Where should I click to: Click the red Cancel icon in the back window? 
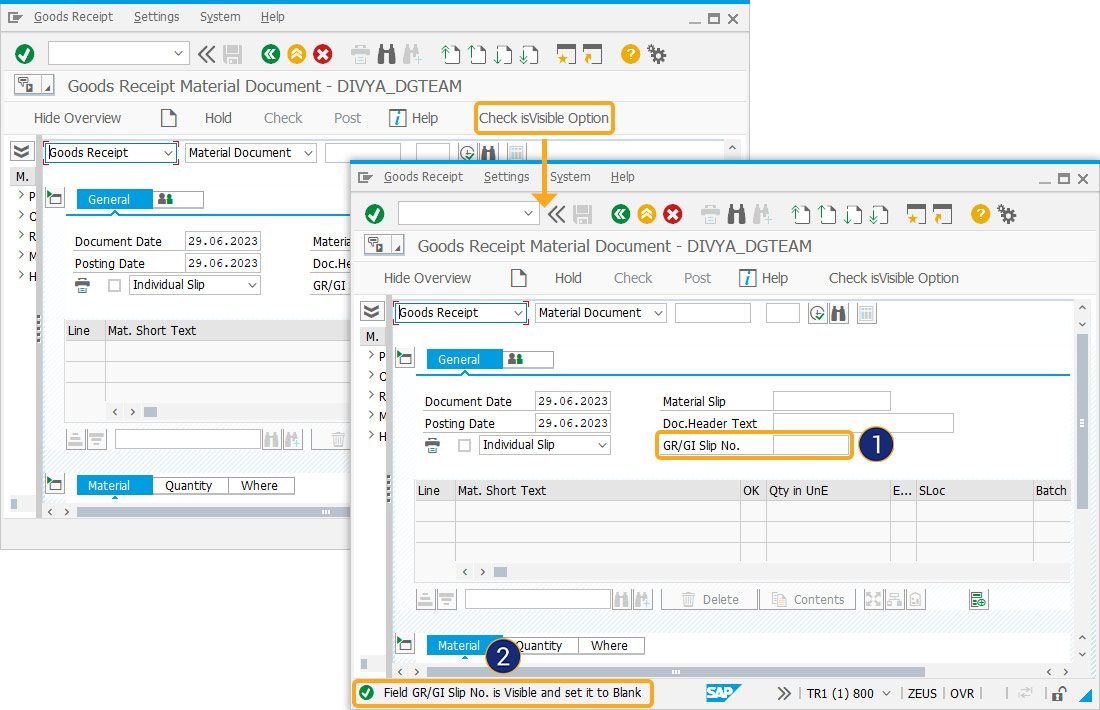pyautogui.click(x=323, y=54)
